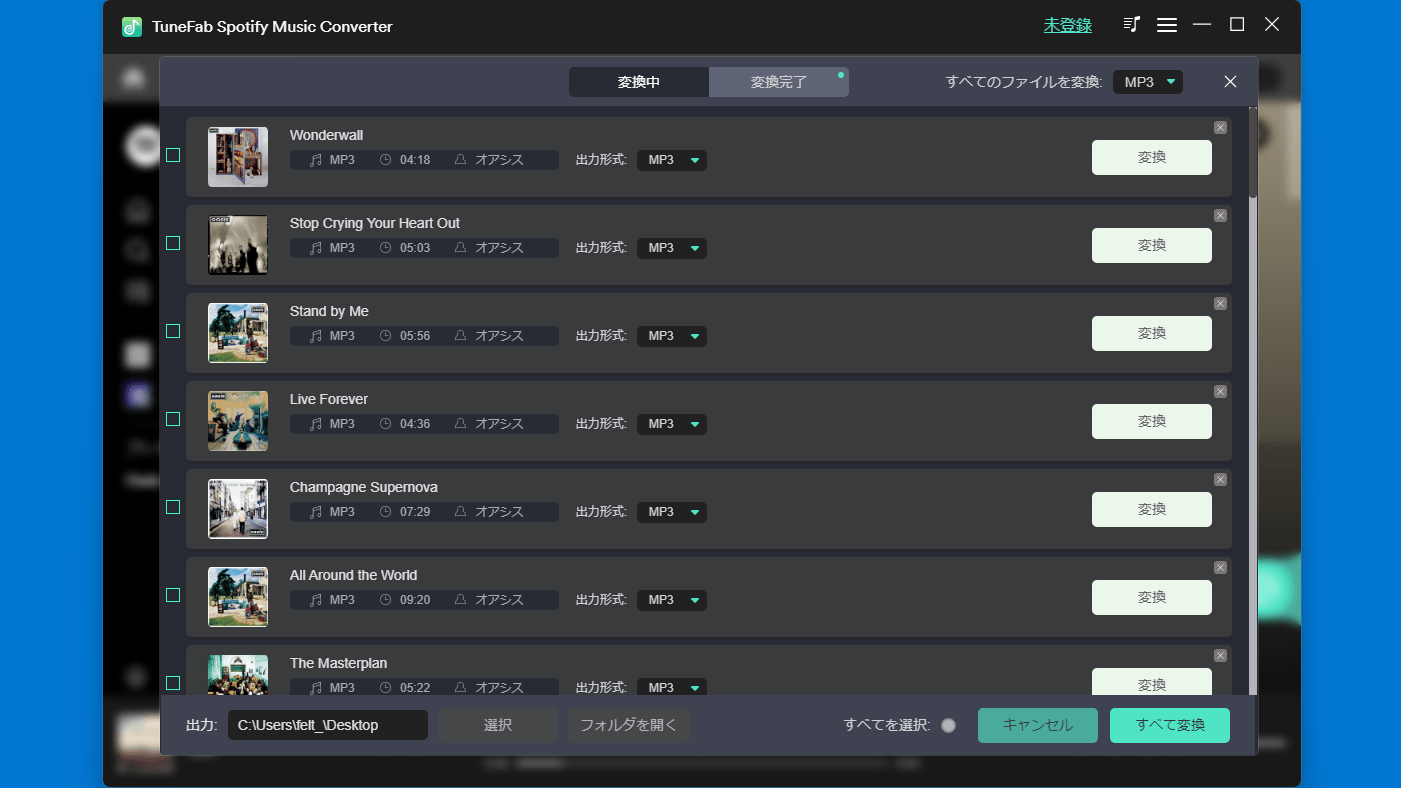Click Champagne Supernova album cover

coord(238,509)
